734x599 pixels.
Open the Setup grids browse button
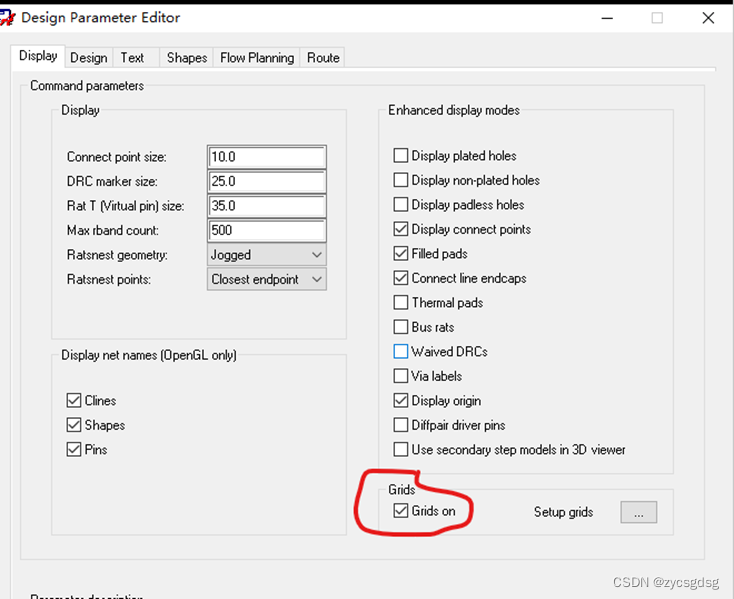(638, 512)
